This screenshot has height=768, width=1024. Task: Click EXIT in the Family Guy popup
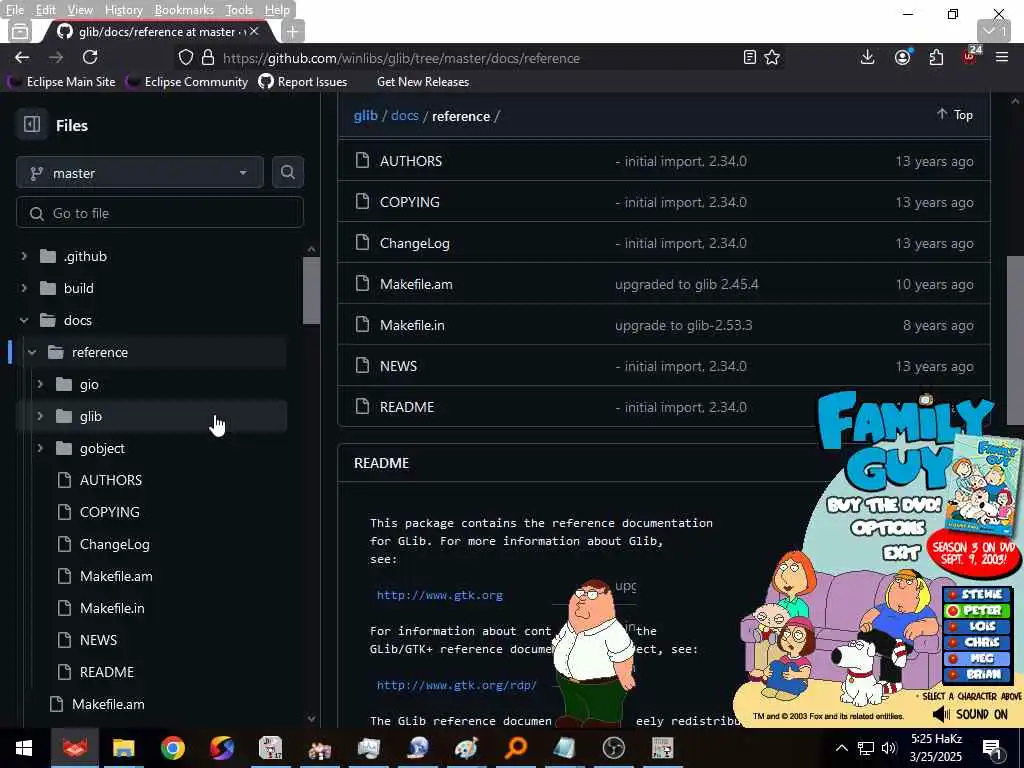(901, 554)
